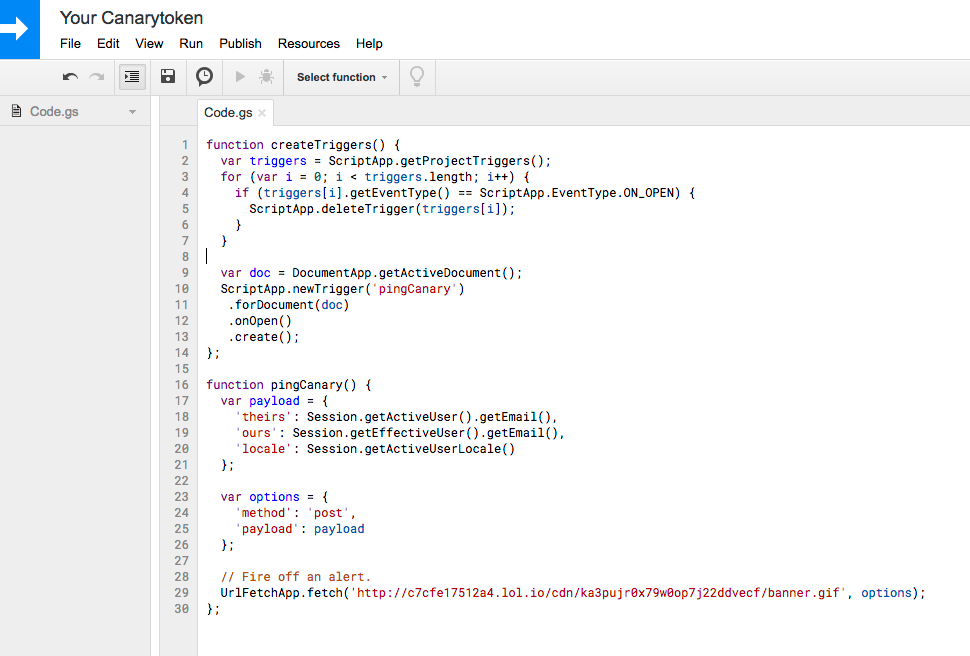The width and height of the screenshot is (970, 656).
Task: Click the blue arrow project home icon
Action: click(x=20, y=29)
